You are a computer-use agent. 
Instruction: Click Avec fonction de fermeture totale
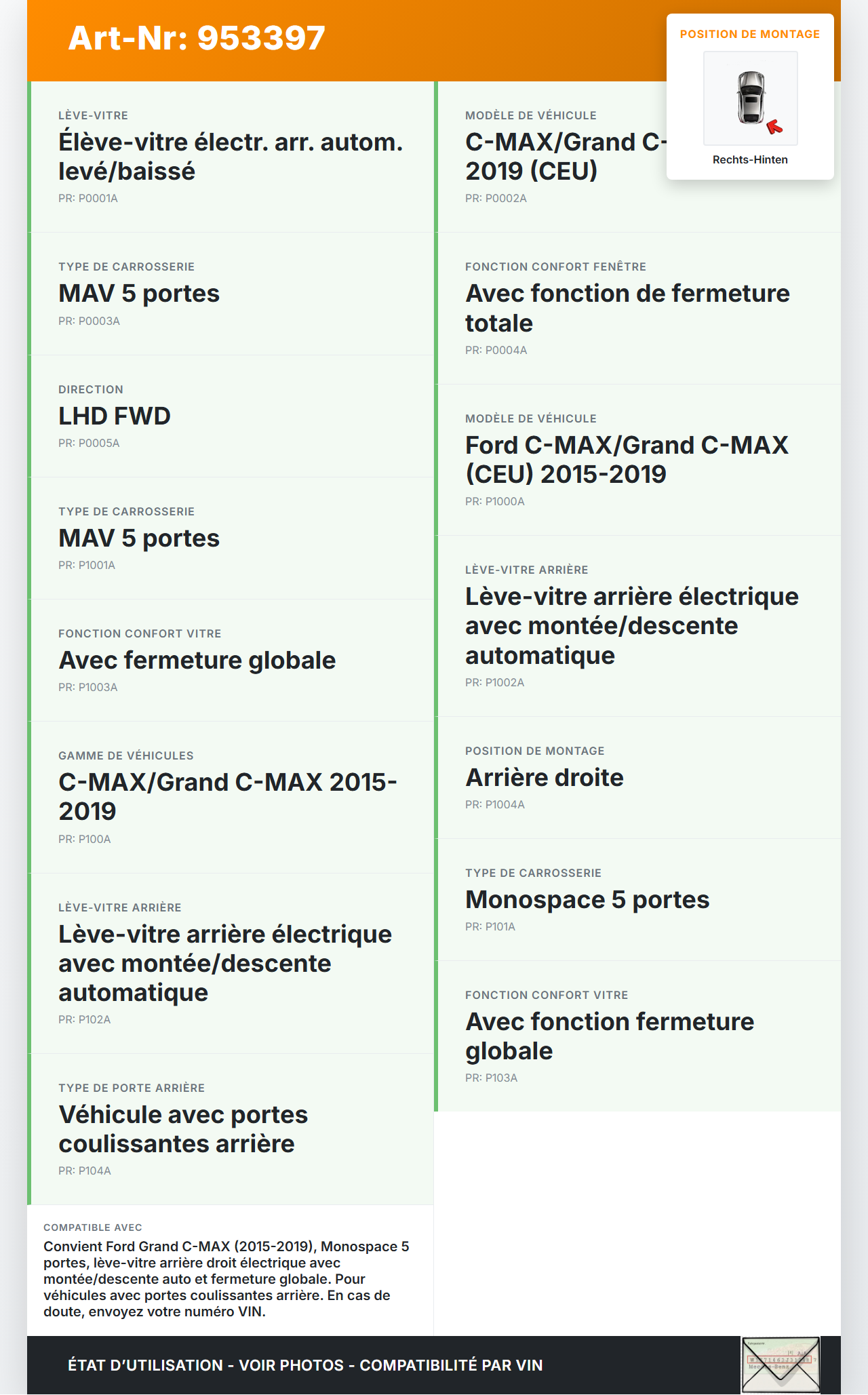[627, 308]
